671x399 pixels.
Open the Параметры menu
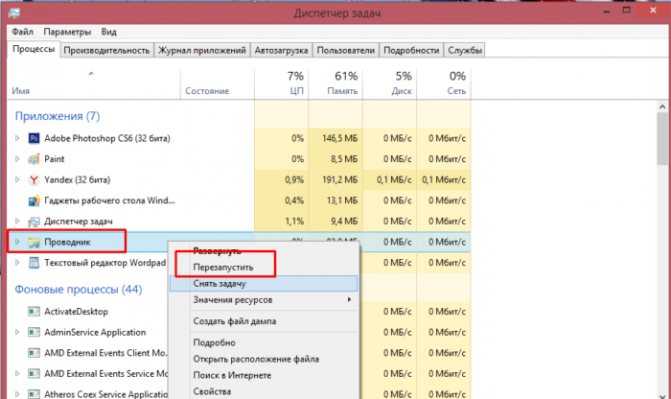coord(67,32)
